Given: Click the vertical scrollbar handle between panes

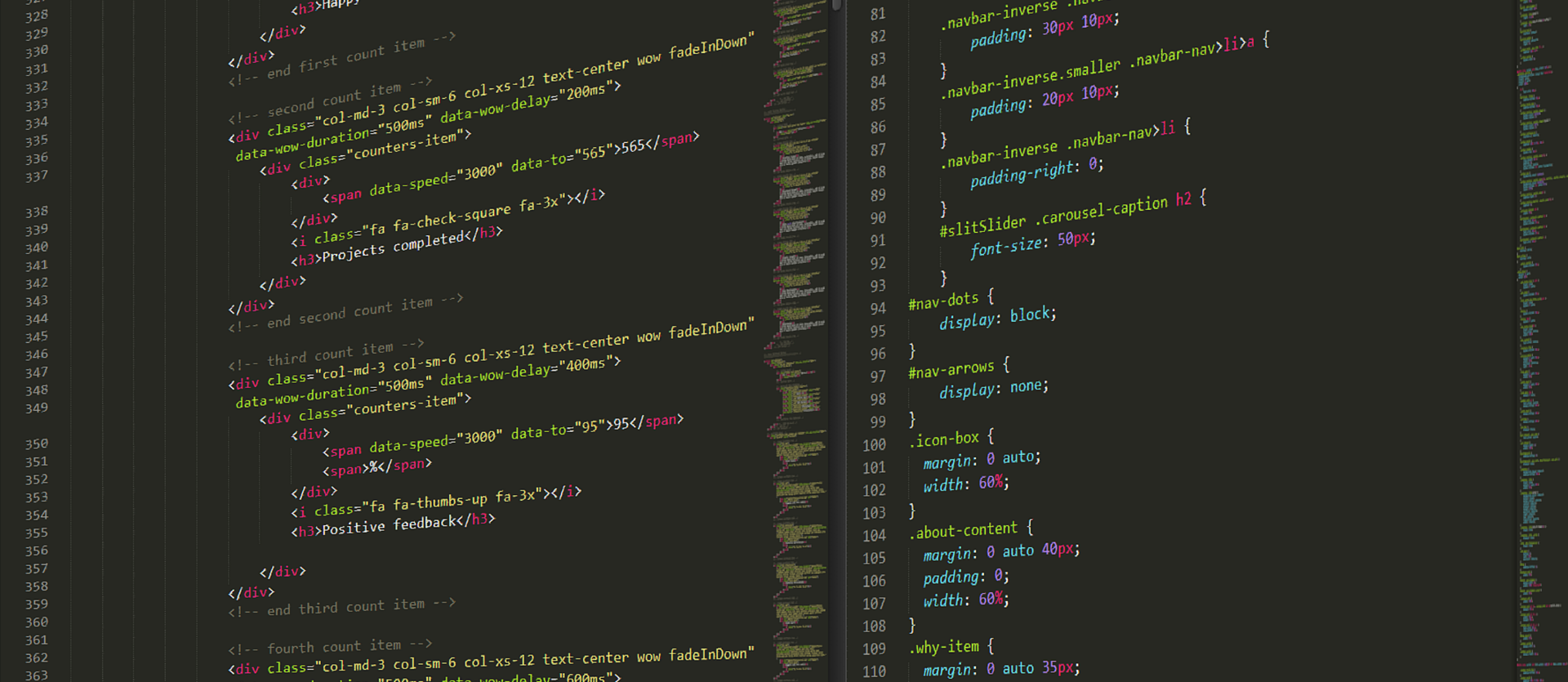Looking at the screenshot, I should point(836,4).
